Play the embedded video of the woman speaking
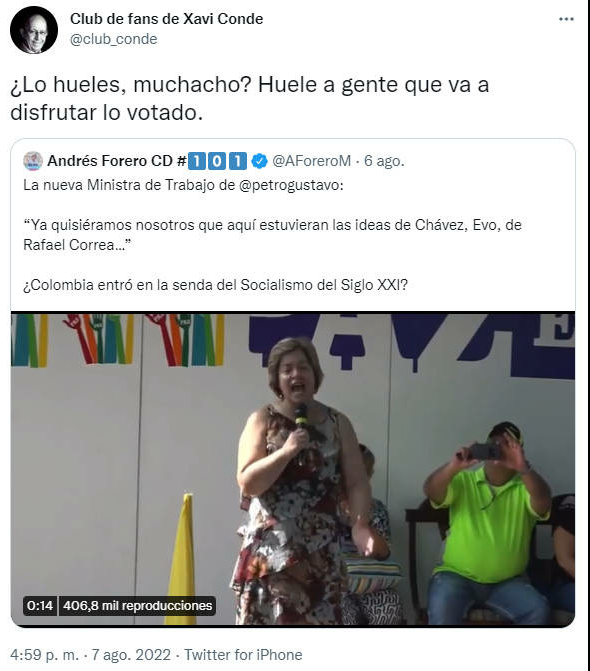Image resolution: width=590 pixels, height=671 pixels. pos(293,469)
